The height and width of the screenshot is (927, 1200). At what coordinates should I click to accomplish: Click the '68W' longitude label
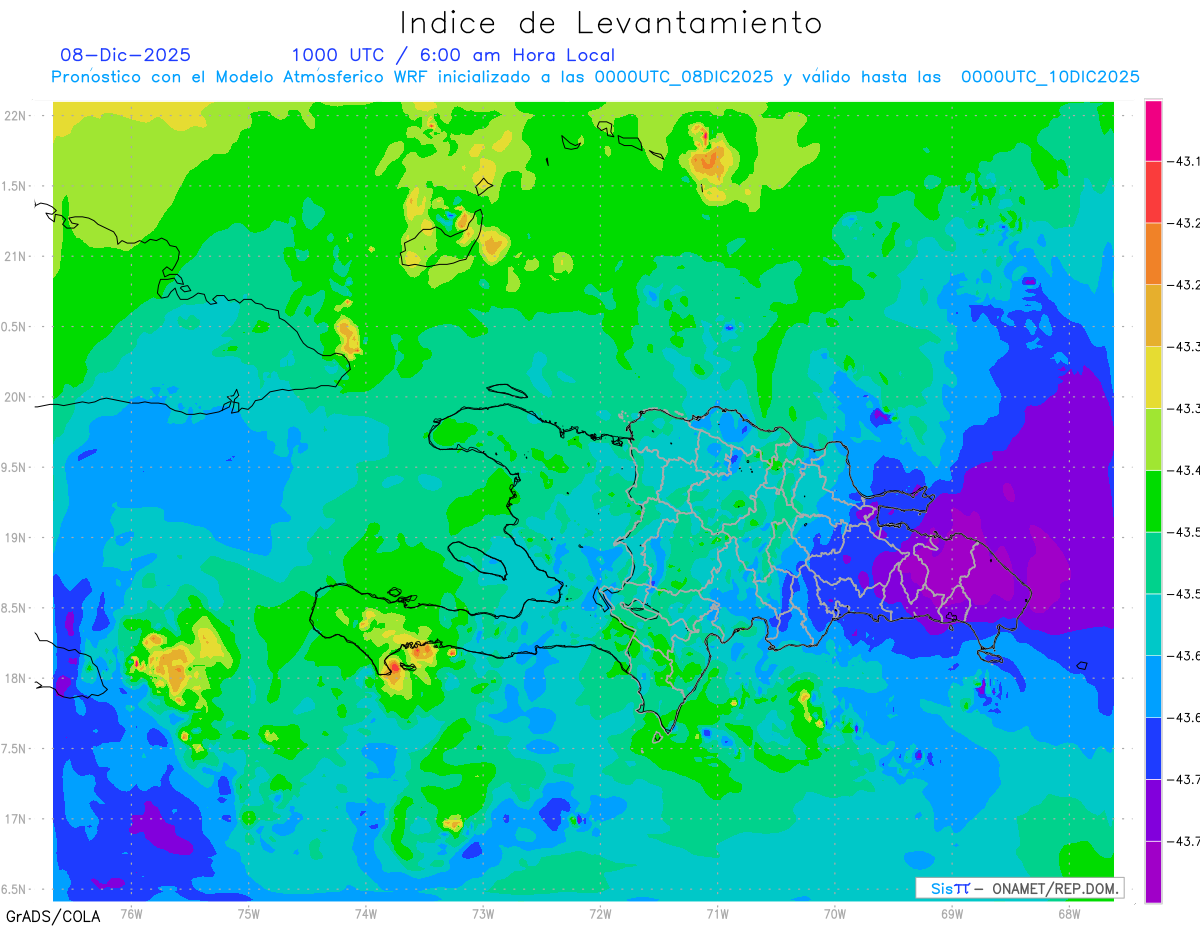coord(1068,913)
